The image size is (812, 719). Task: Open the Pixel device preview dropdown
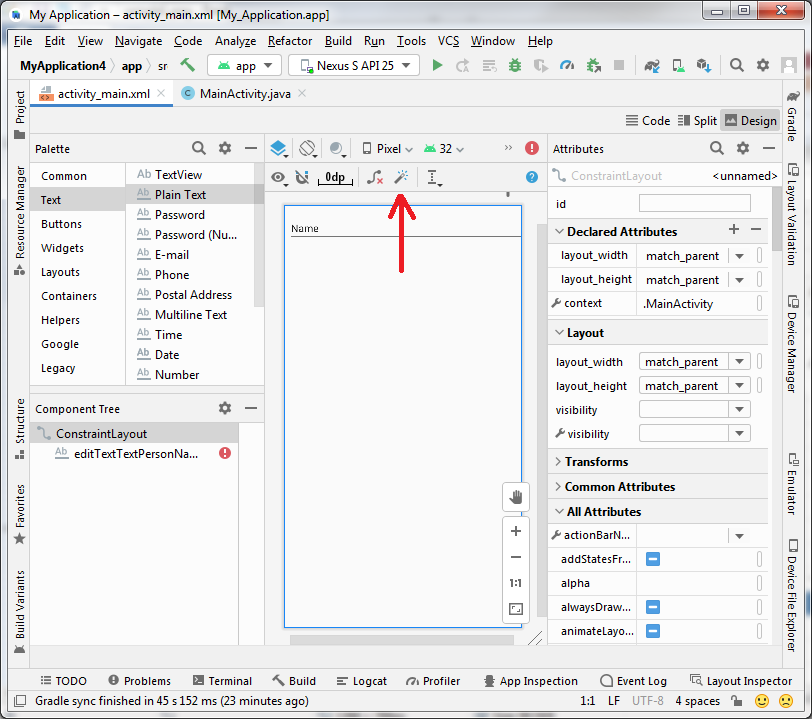(x=387, y=149)
